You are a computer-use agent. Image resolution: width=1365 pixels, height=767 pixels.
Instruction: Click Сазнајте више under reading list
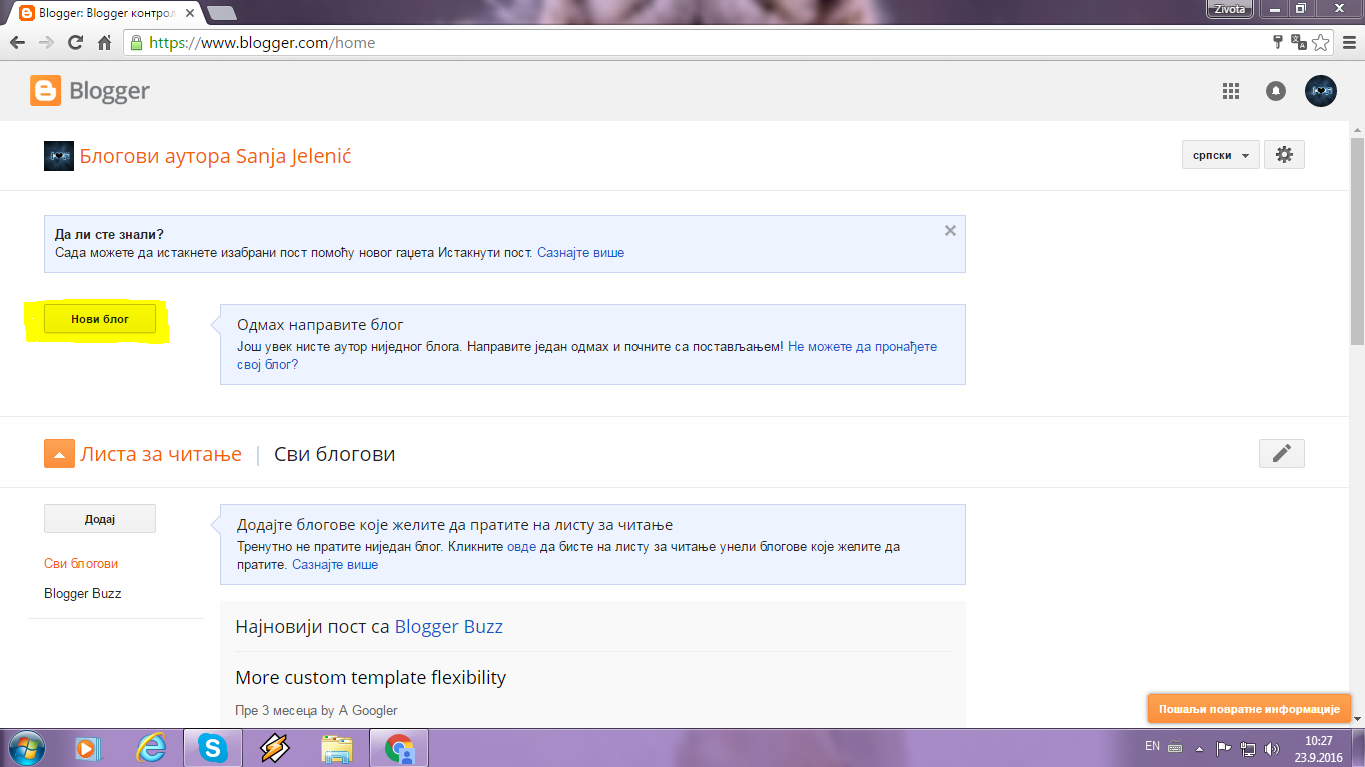click(335, 565)
